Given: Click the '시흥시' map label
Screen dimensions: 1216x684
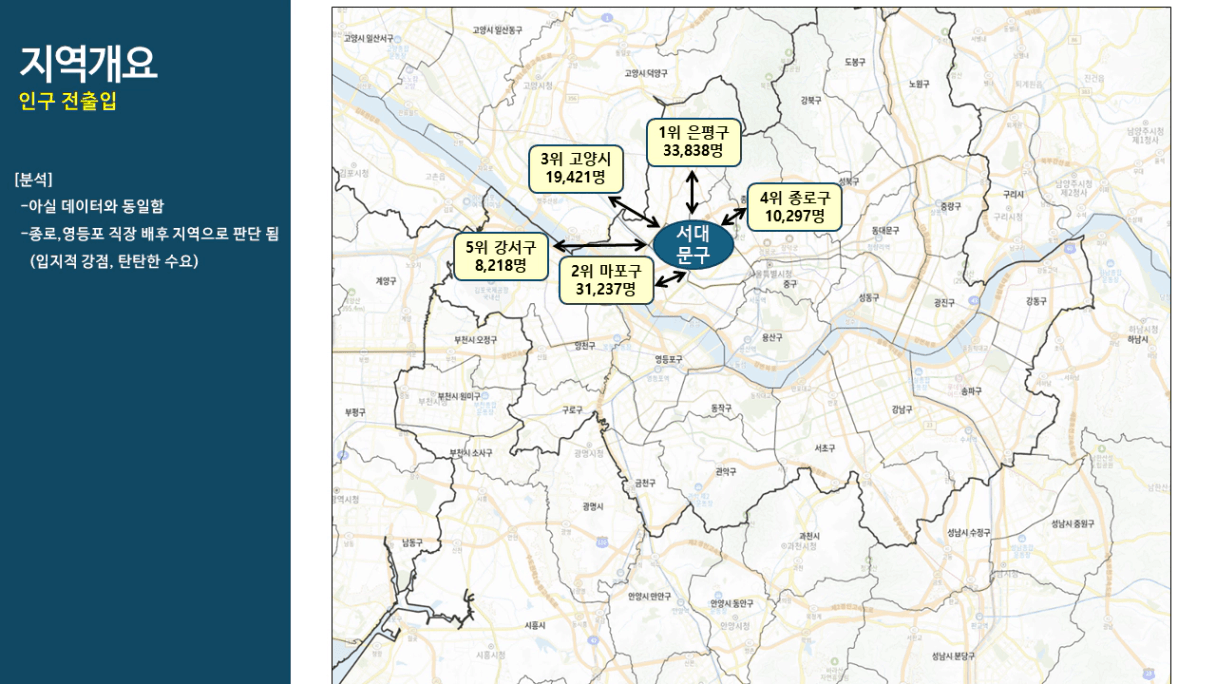Looking at the screenshot, I should 535,624.
